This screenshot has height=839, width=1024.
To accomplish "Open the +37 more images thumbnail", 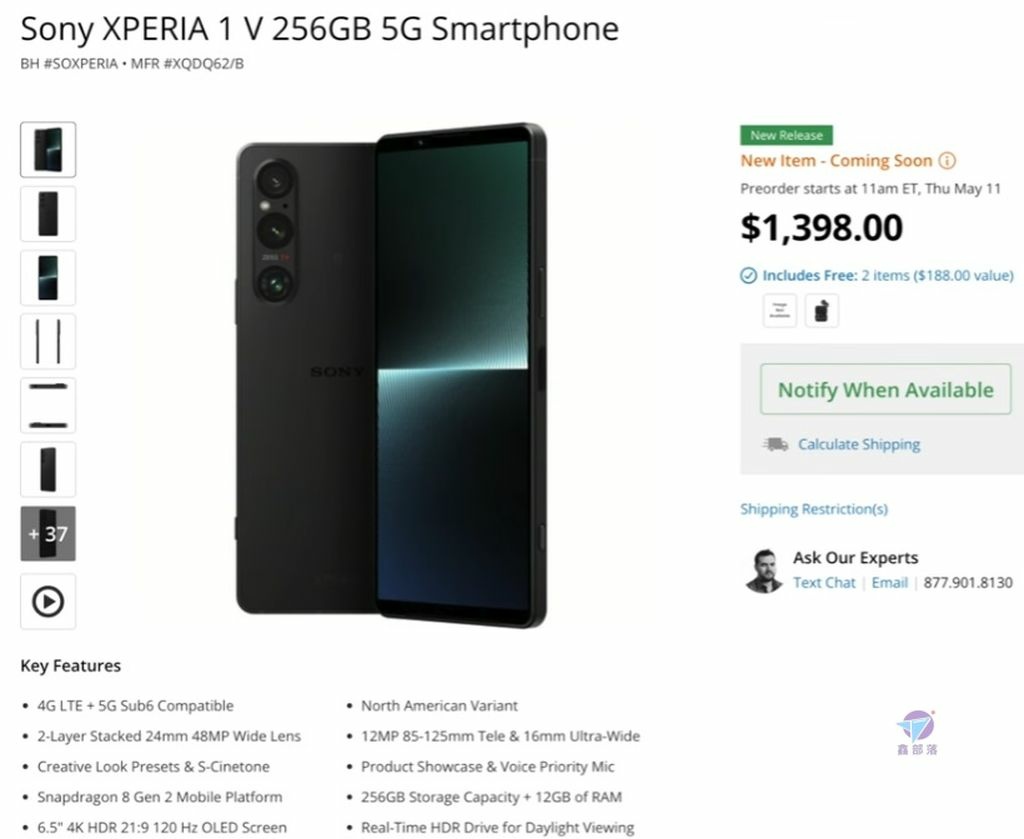I will coord(48,533).
